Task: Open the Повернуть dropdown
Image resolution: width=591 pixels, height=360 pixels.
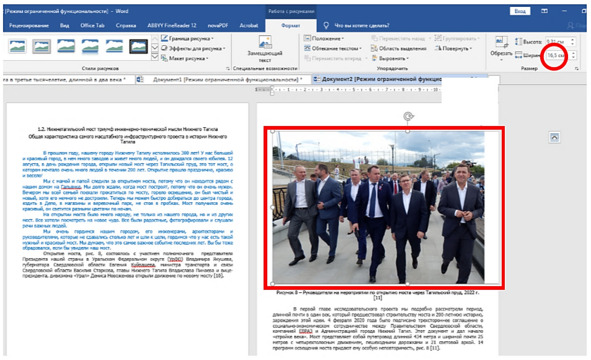Action: pyautogui.click(x=453, y=48)
